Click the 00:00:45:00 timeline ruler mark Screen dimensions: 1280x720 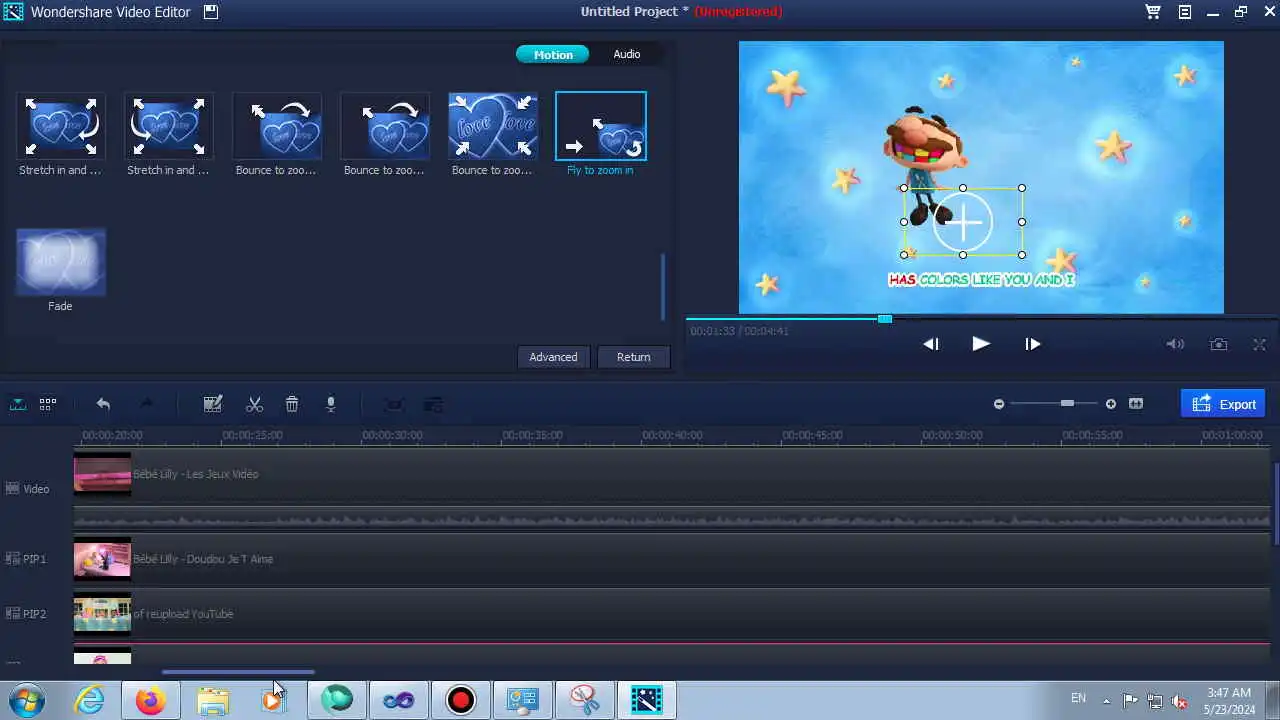(812, 435)
